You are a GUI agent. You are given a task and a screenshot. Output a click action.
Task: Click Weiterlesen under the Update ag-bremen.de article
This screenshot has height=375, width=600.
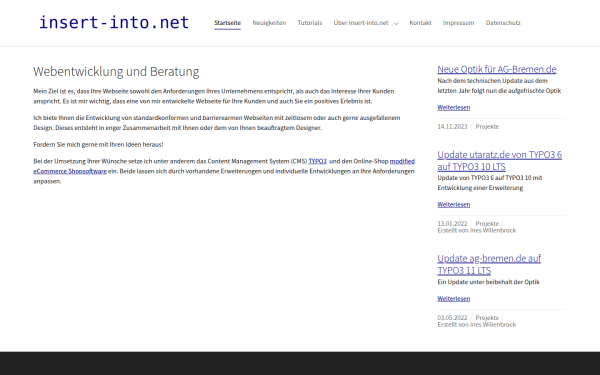click(x=453, y=299)
